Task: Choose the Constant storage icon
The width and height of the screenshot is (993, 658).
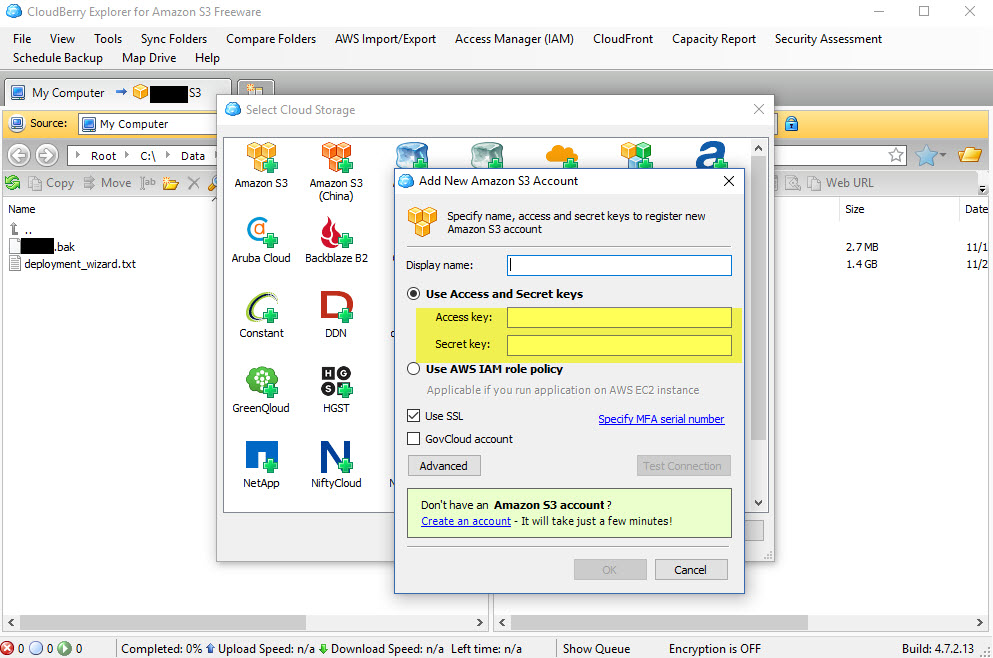Action: coord(262,308)
